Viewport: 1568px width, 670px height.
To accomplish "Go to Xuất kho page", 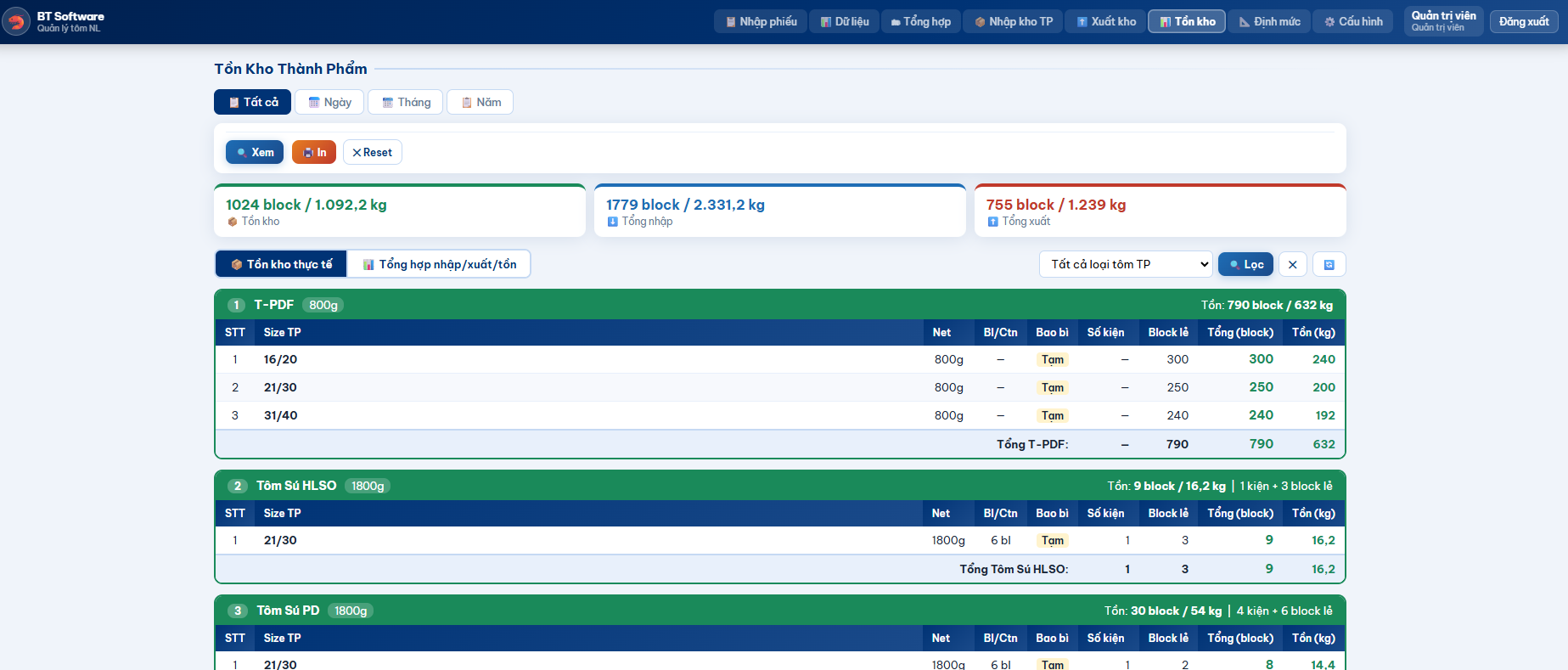I will 1106,22.
